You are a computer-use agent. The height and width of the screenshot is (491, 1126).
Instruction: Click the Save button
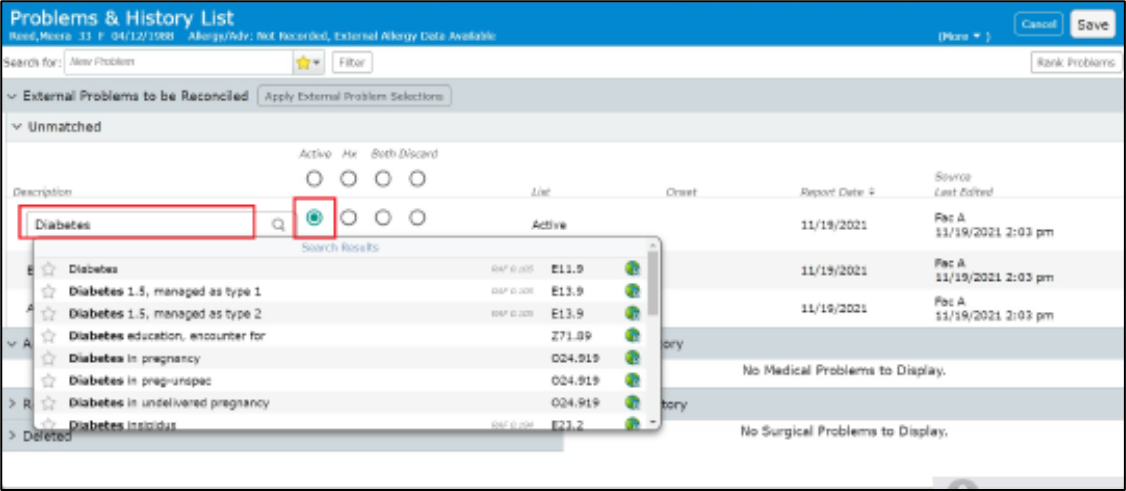click(x=1092, y=24)
